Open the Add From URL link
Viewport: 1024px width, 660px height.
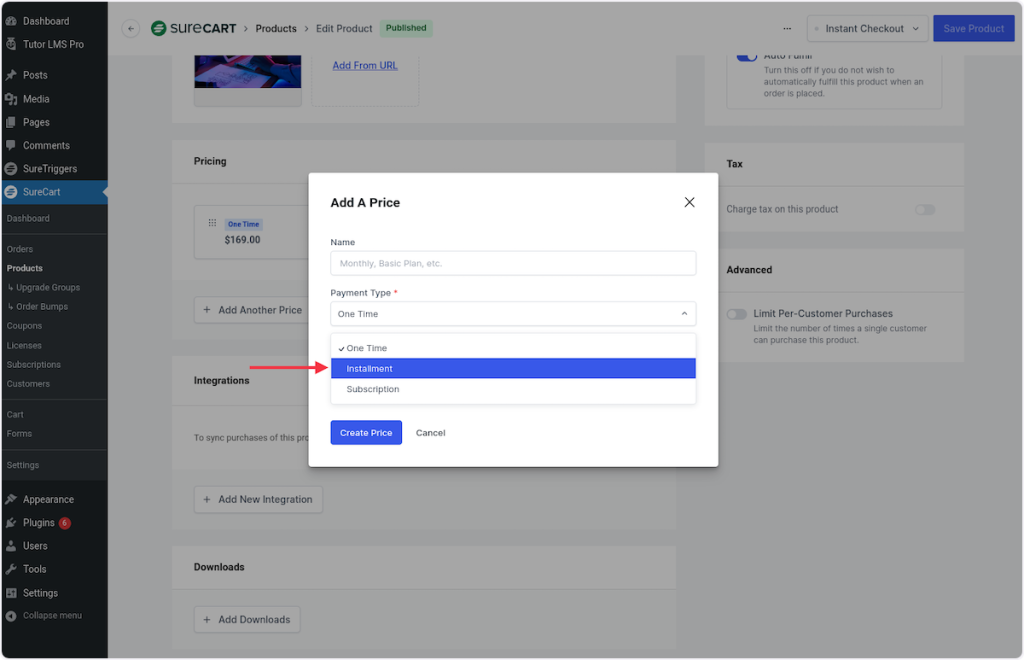(365, 66)
